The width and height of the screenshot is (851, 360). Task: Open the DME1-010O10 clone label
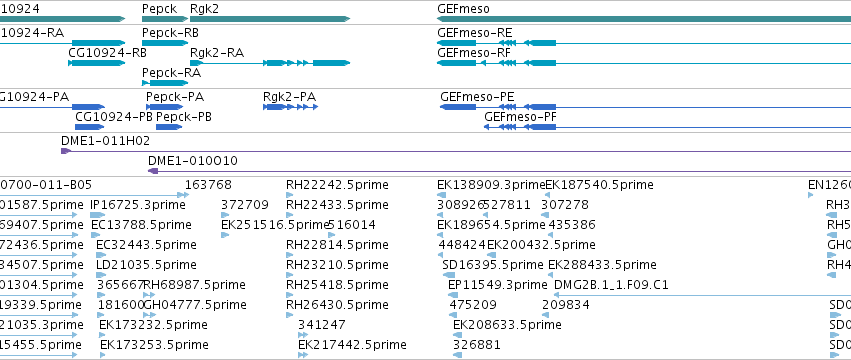pos(193,161)
